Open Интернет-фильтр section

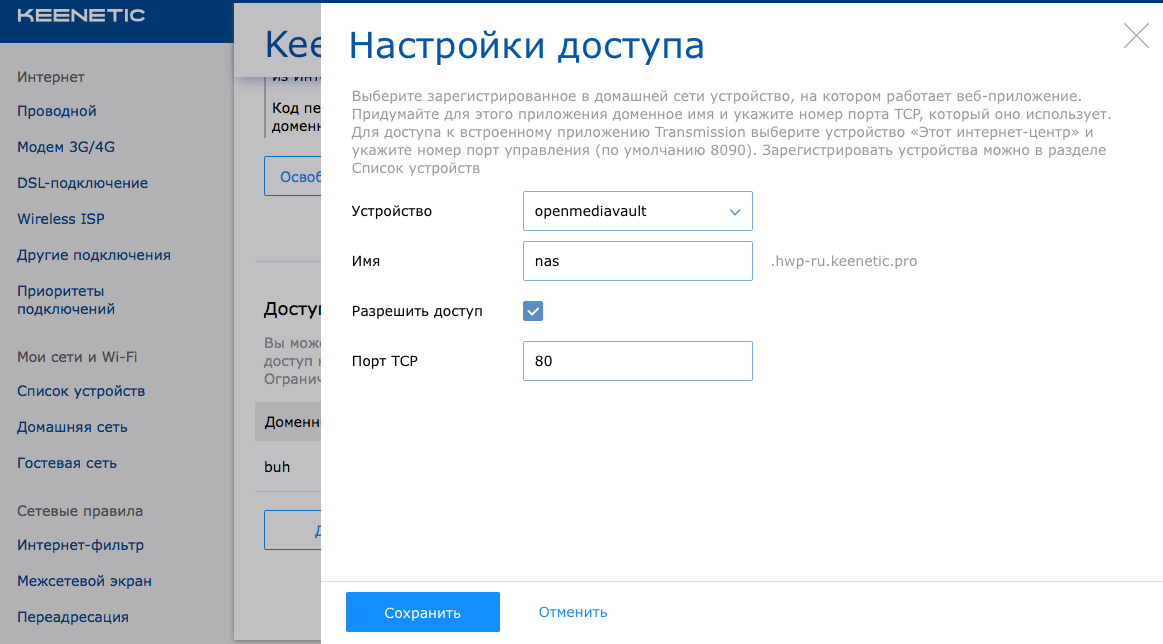80,545
